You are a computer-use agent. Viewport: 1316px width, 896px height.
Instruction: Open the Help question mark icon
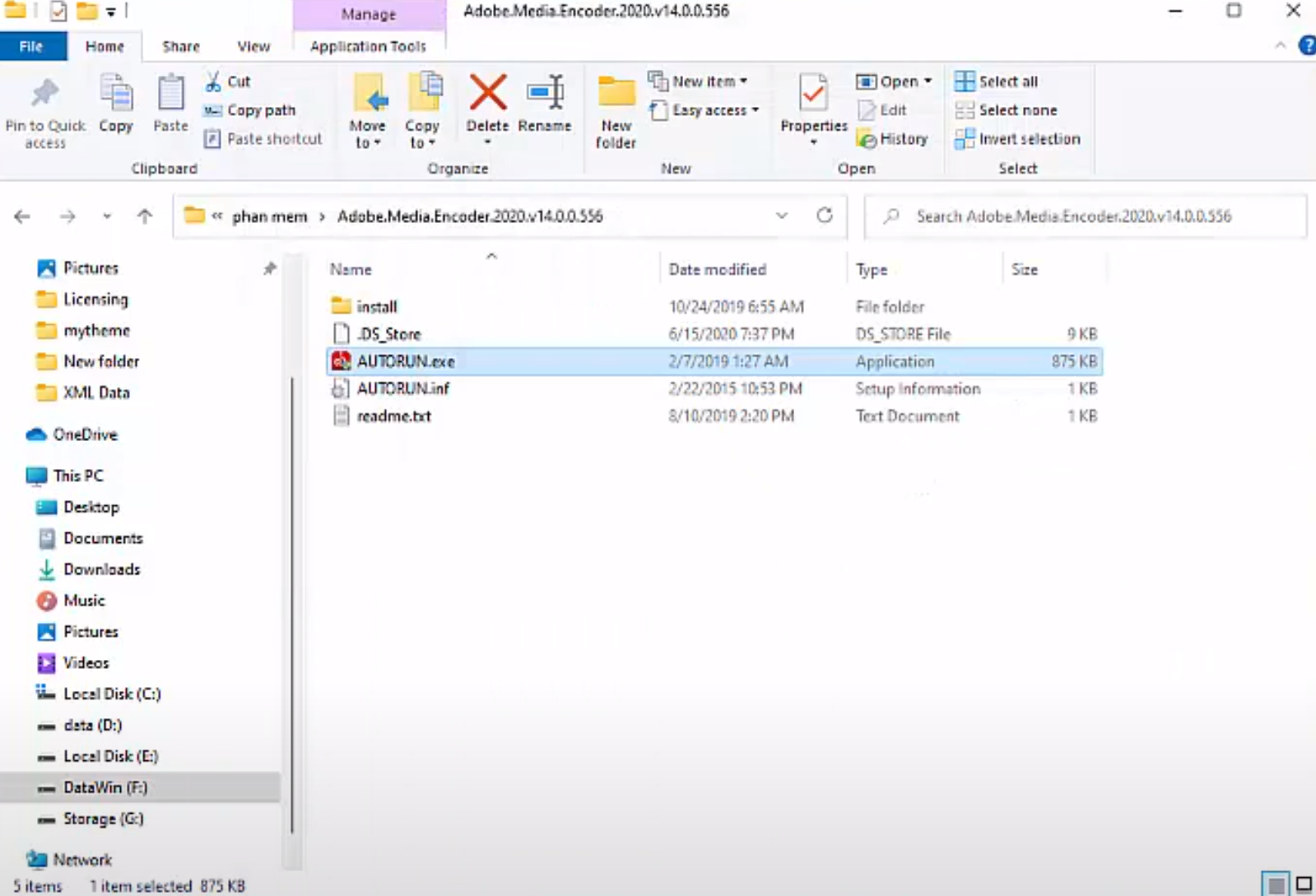1307,45
